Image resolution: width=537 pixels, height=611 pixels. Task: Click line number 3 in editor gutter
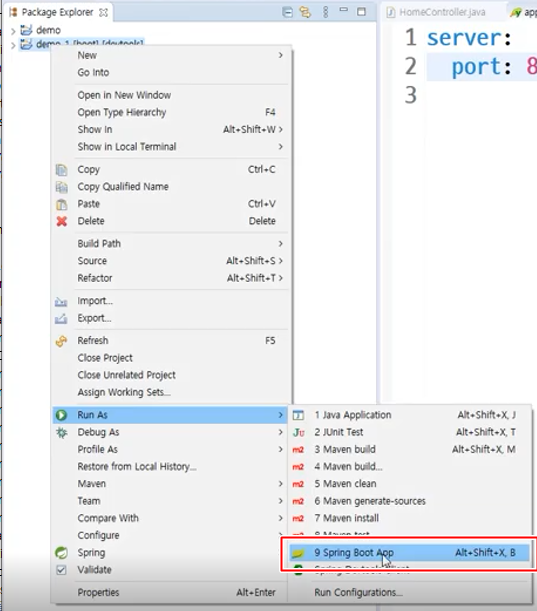click(410, 95)
